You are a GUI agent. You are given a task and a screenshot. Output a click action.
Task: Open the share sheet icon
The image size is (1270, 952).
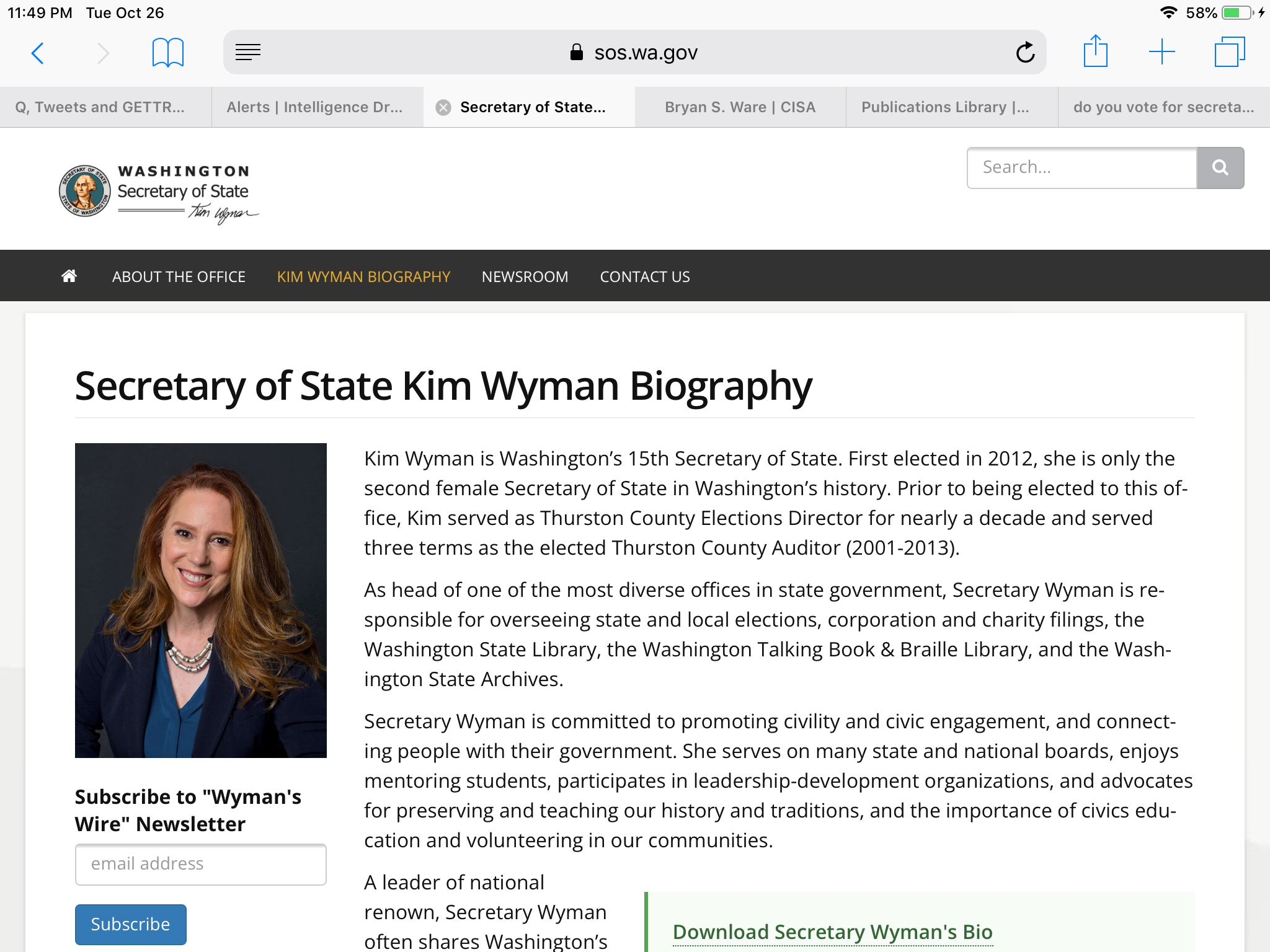click(x=1095, y=52)
